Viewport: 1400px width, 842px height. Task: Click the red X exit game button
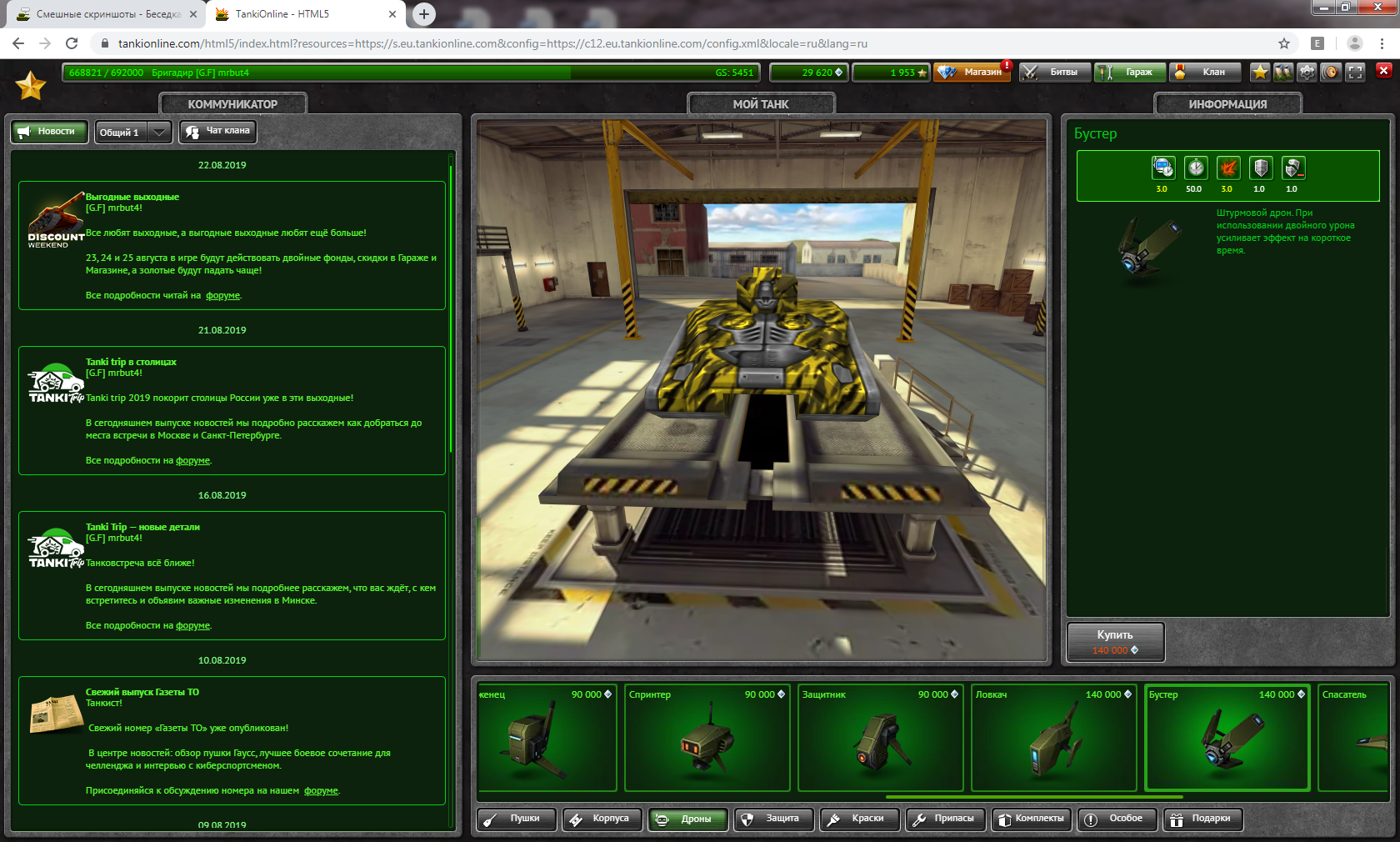coord(1384,71)
